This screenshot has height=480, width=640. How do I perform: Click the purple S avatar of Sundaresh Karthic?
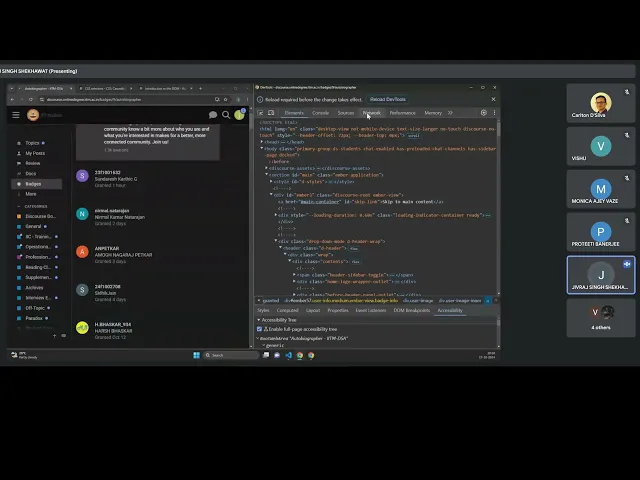point(82,176)
